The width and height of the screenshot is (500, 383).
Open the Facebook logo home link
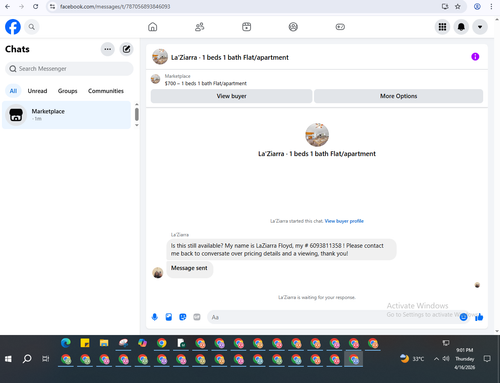tap(13, 27)
